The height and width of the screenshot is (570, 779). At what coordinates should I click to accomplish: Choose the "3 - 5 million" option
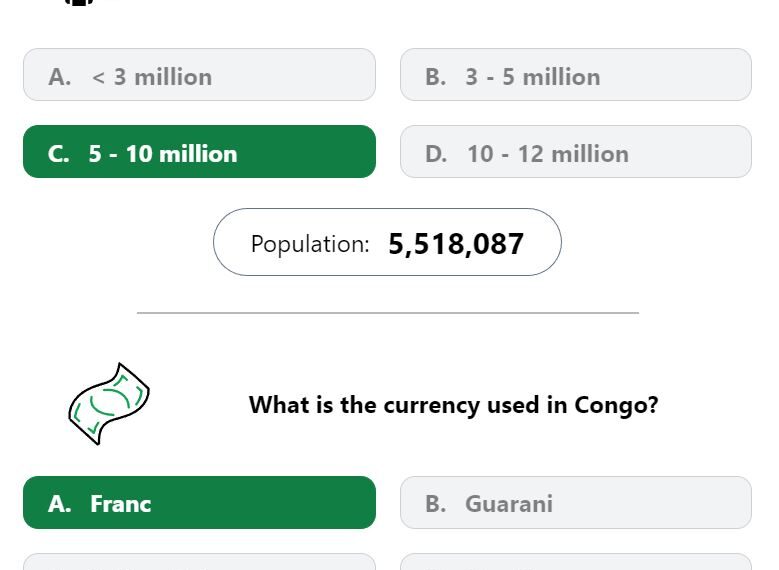(575, 75)
